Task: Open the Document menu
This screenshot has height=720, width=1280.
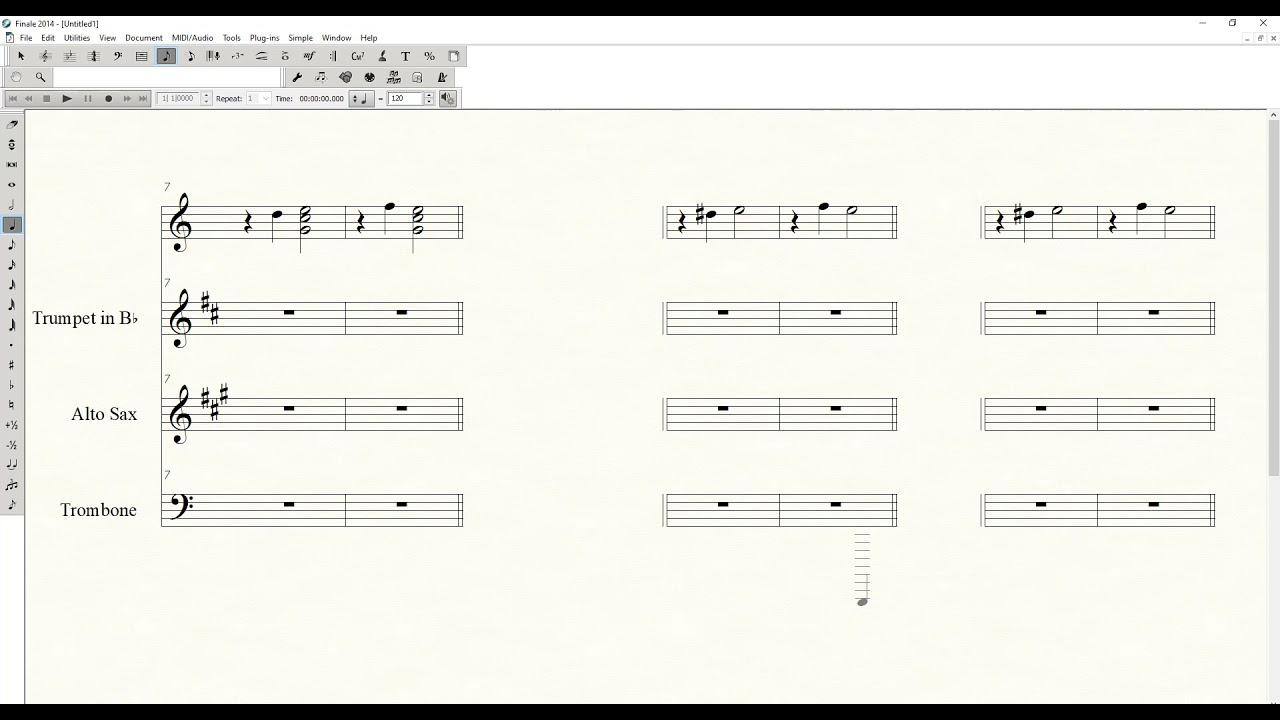Action: coord(144,38)
